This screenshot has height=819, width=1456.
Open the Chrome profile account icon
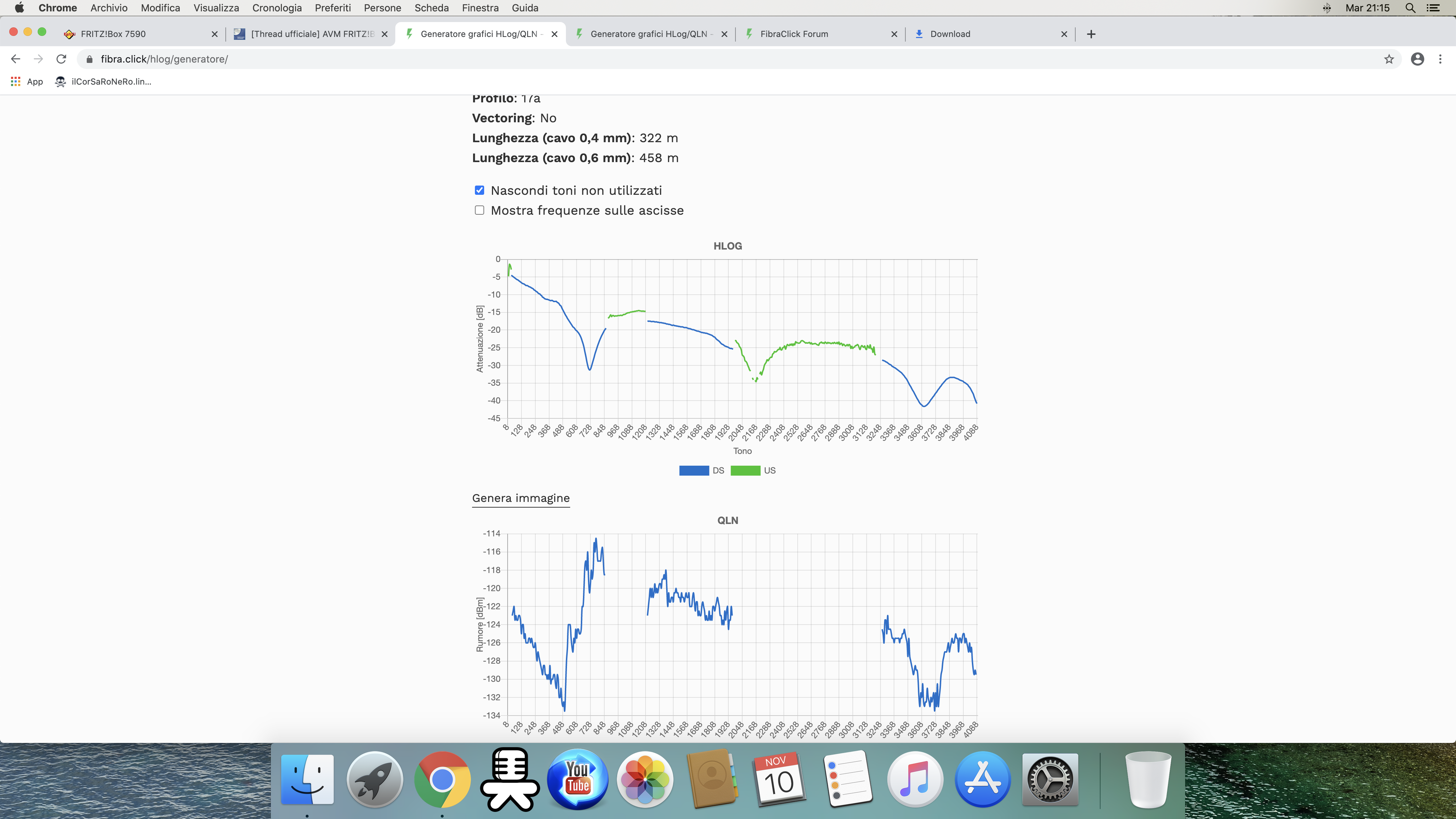pos(1417,59)
